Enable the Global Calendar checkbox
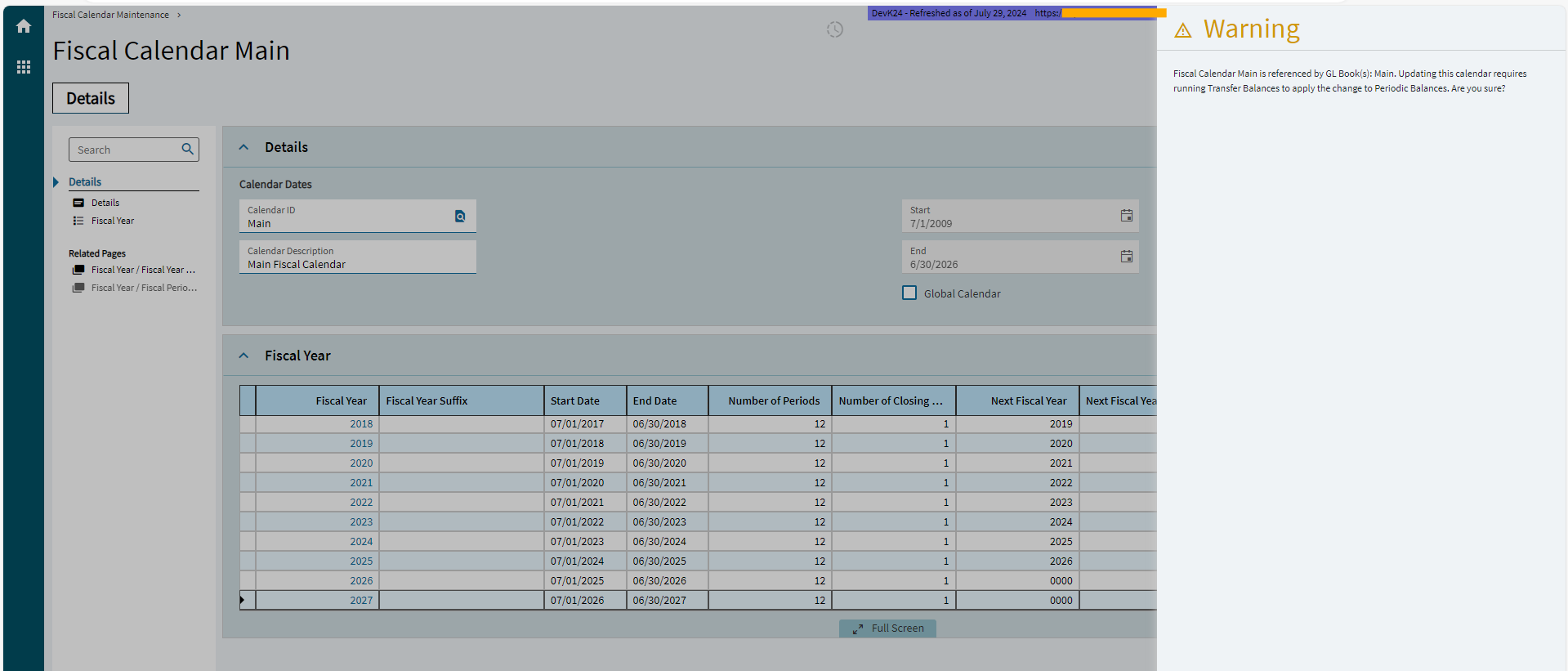The image size is (1568, 671). [909, 293]
